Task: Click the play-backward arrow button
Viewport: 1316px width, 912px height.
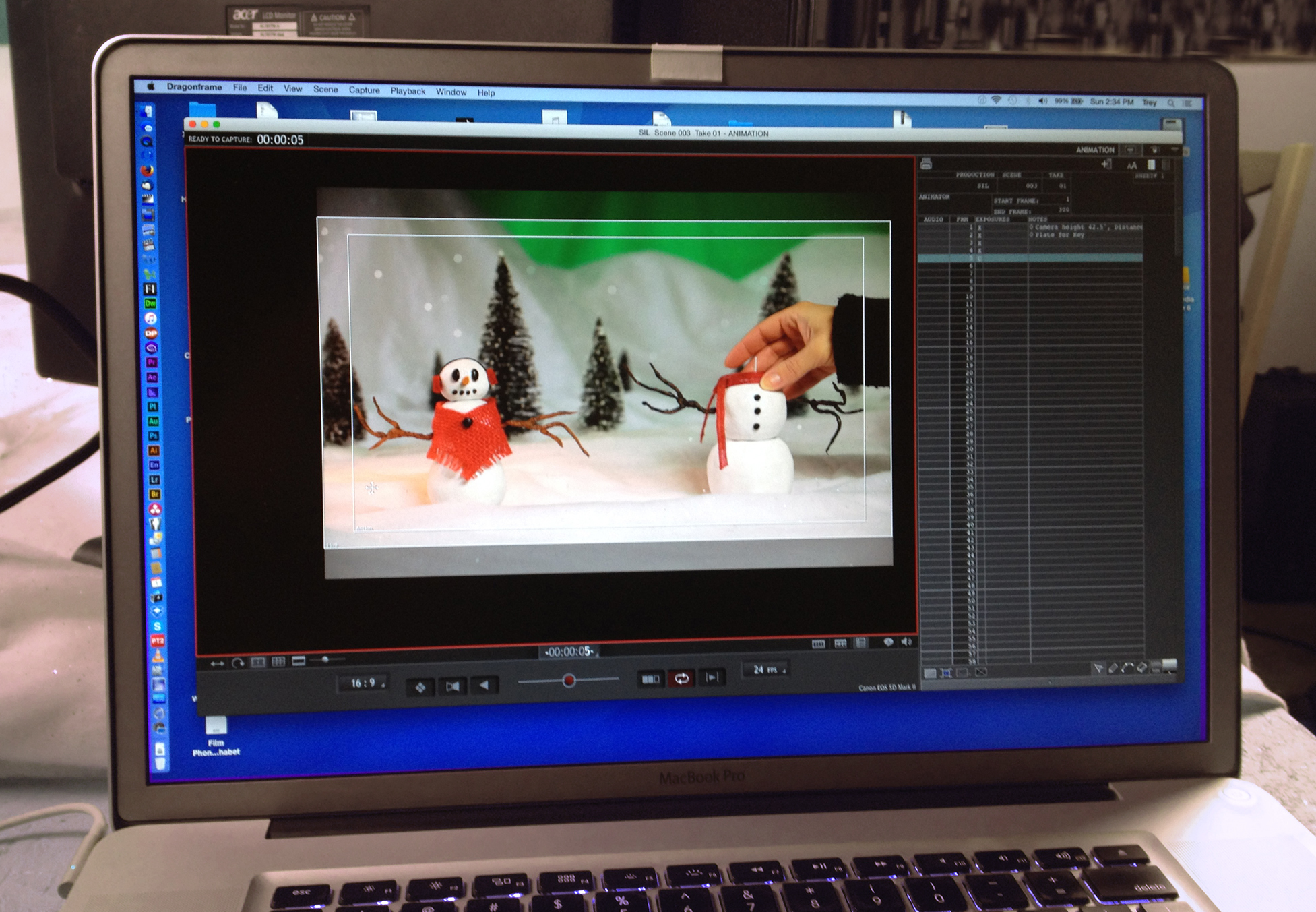Action: click(484, 685)
